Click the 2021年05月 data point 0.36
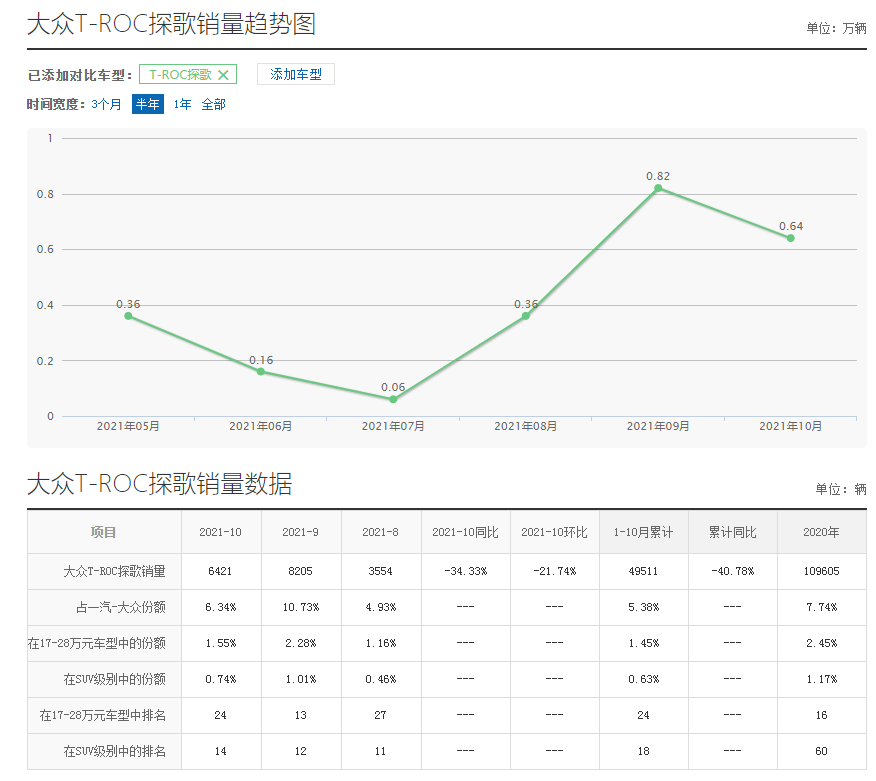This screenshot has height=781, width=876. click(128, 316)
